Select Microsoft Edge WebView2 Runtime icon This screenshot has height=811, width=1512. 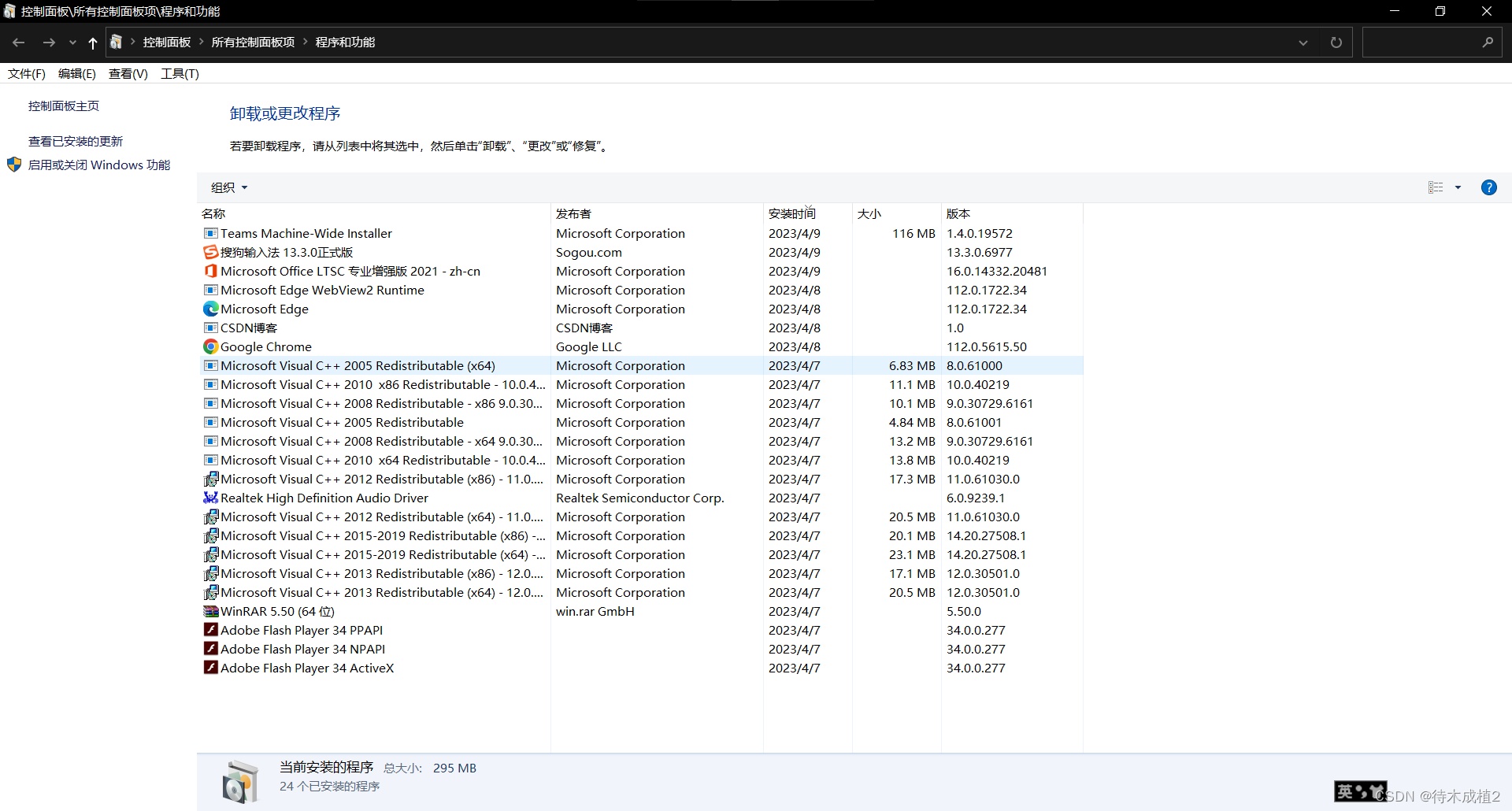click(211, 290)
